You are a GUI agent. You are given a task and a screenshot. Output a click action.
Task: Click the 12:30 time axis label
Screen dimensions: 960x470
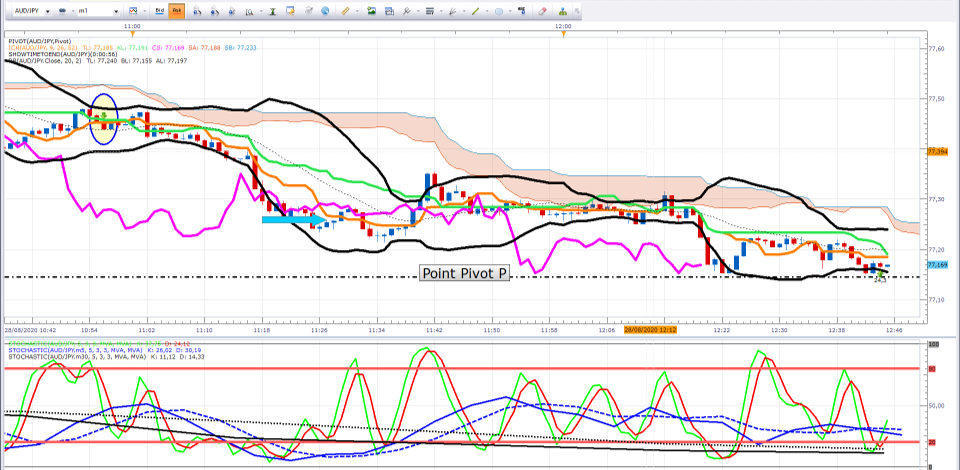click(779, 330)
